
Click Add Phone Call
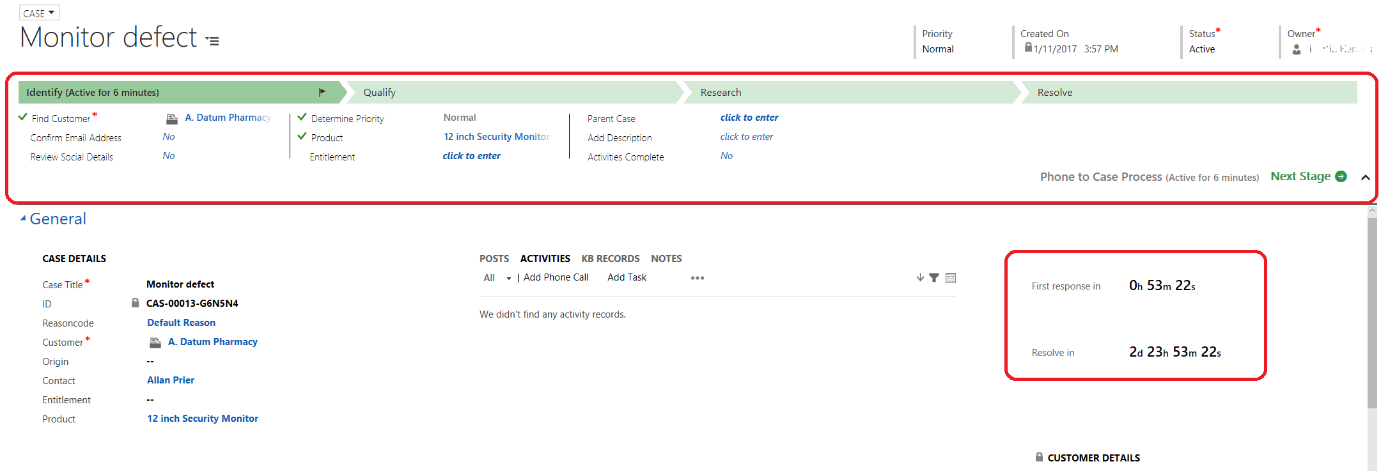point(556,278)
